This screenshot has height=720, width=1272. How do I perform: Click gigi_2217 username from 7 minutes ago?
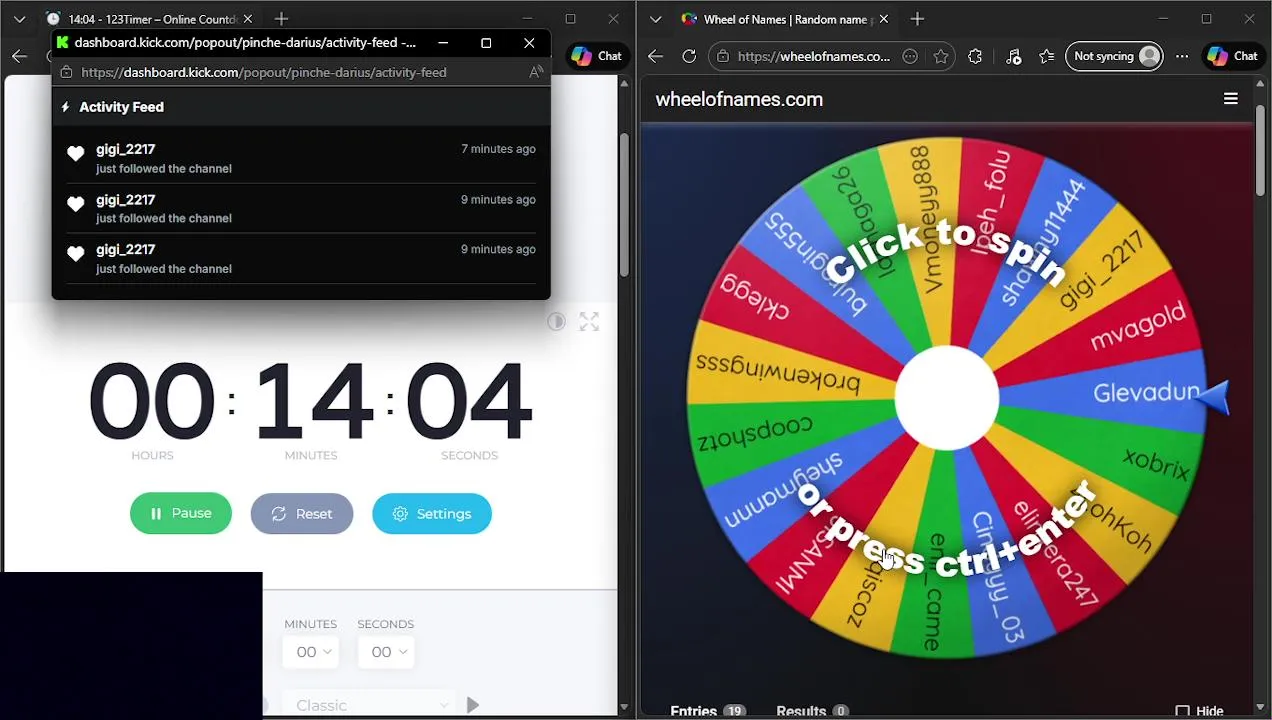point(126,149)
